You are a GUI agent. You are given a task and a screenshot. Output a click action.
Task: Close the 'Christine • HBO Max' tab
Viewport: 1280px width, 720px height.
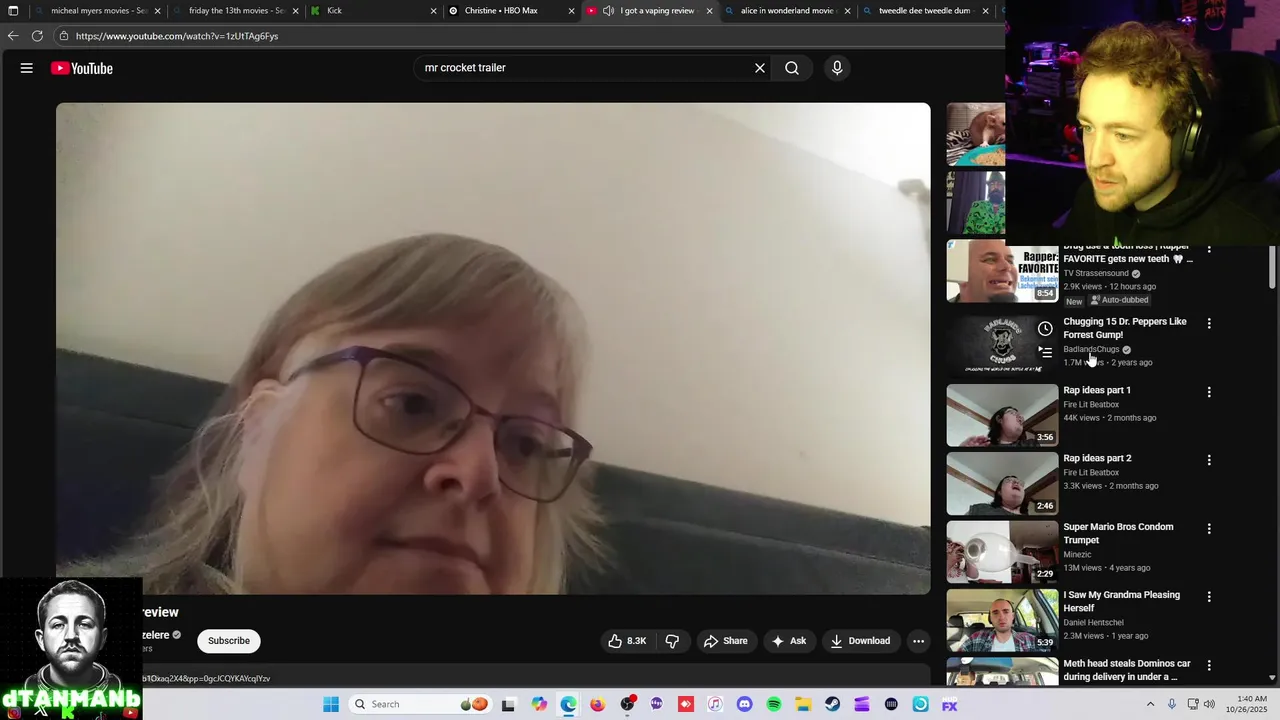coord(571,11)
